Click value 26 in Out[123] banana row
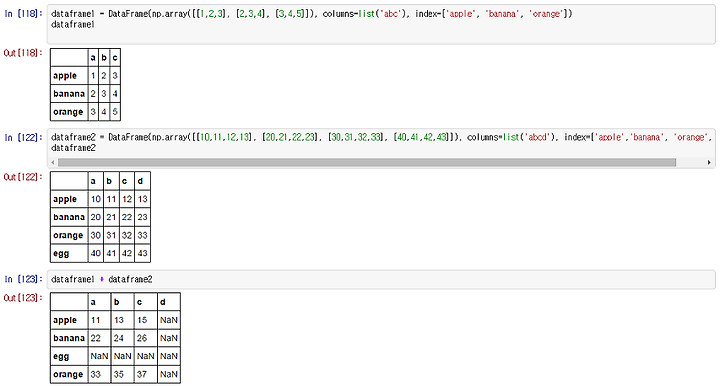Viewport: 720px width, 386px height. click(142, 338)
